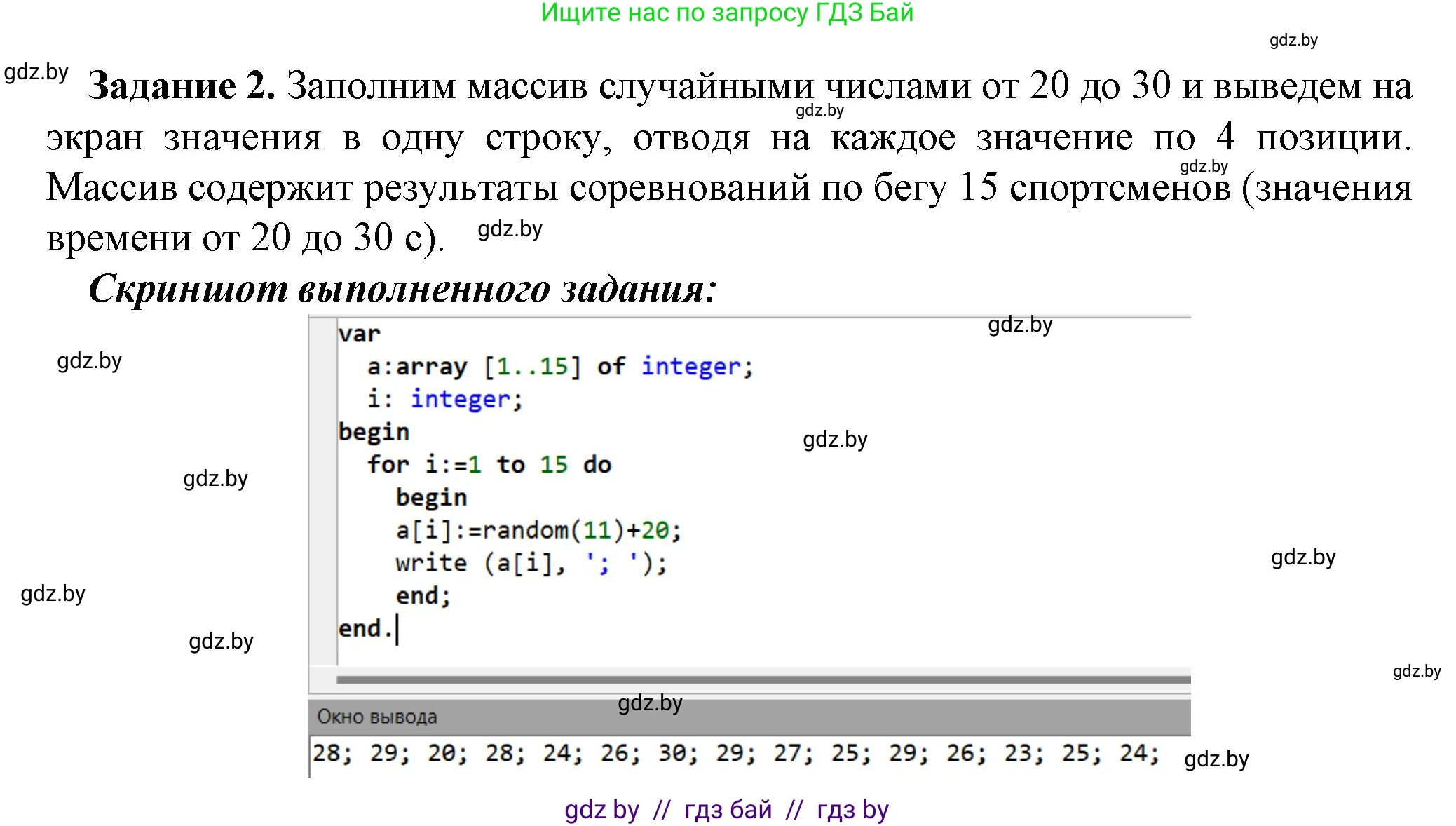The height and width of the screenshot is (826, 1456).
Task: Place cursor after end. statement
Action: coord(398,628)
